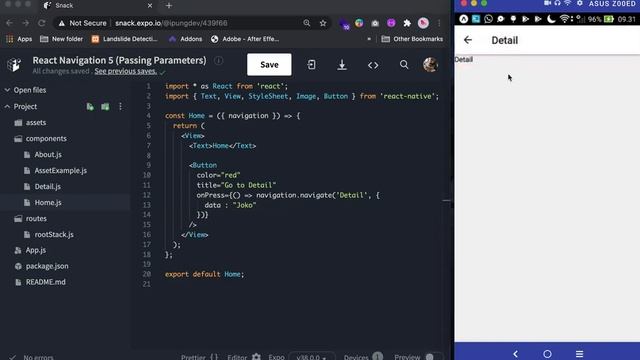Go back using phone header arrow

point(468,40)
